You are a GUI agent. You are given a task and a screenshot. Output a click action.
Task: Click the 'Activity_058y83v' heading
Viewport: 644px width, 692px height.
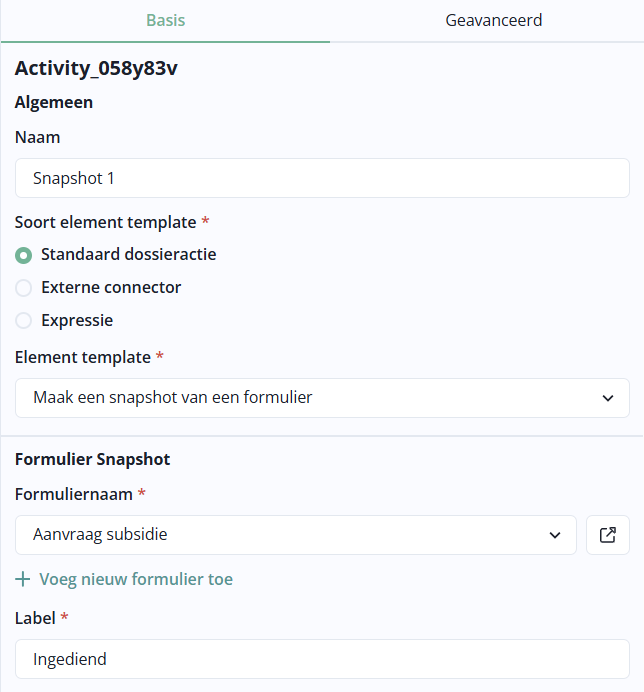(96, 68)
